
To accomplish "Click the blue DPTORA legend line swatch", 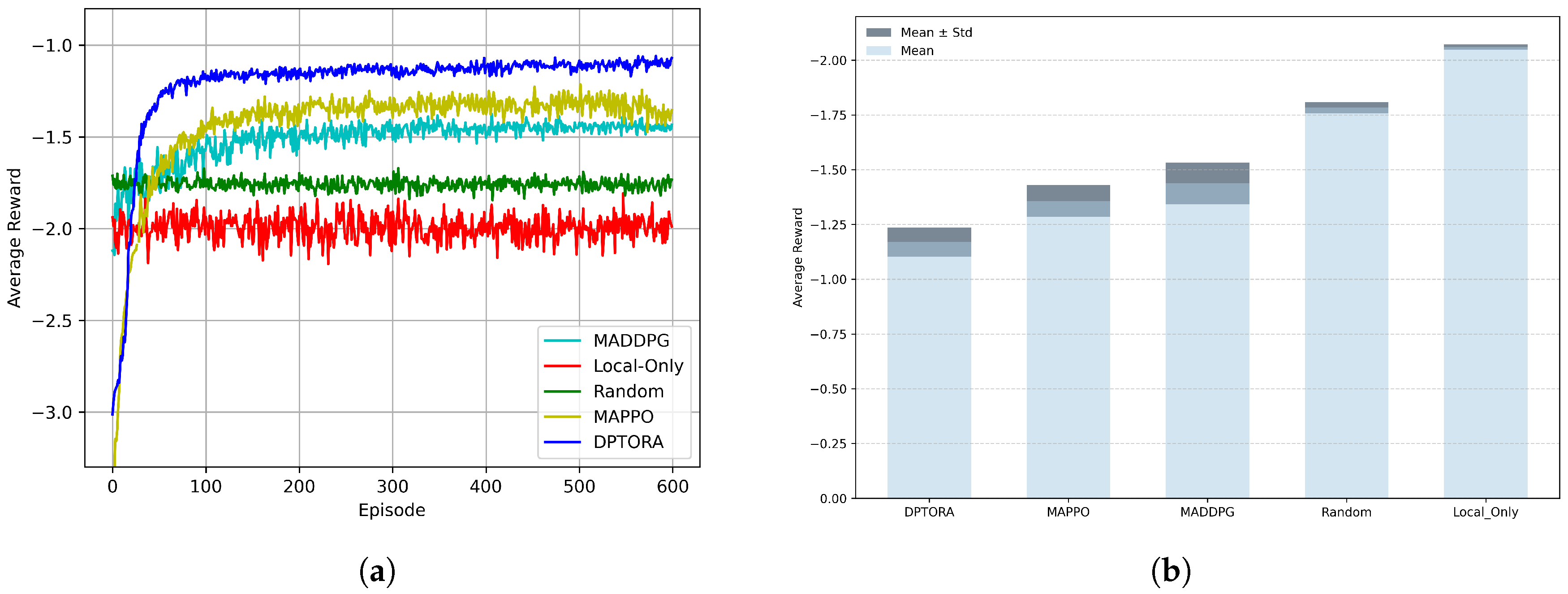I will pyautogui.click(x=562, y=442).
